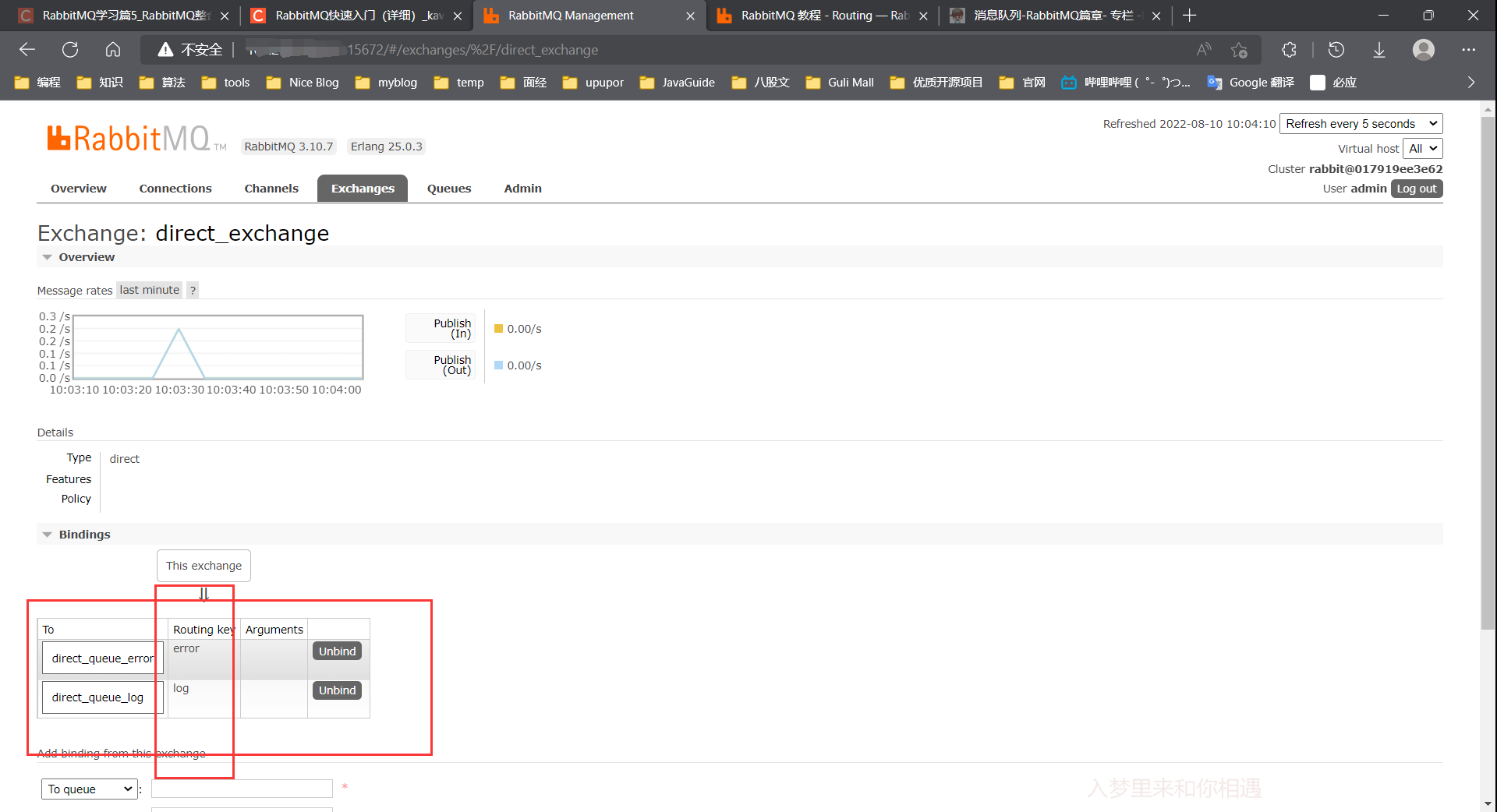Click the RabbitMQ 3.10.7 version label

(x=288, y=147)
